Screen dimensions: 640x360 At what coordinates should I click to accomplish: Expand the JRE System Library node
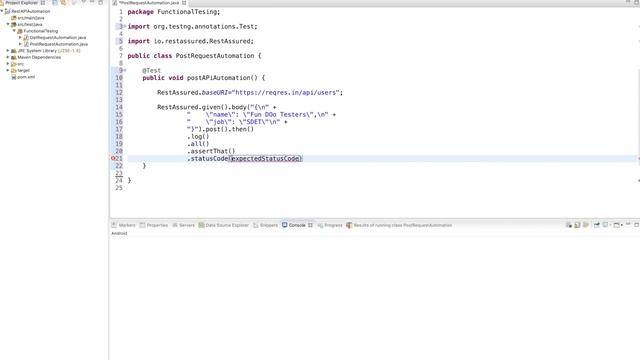point(8,51)
